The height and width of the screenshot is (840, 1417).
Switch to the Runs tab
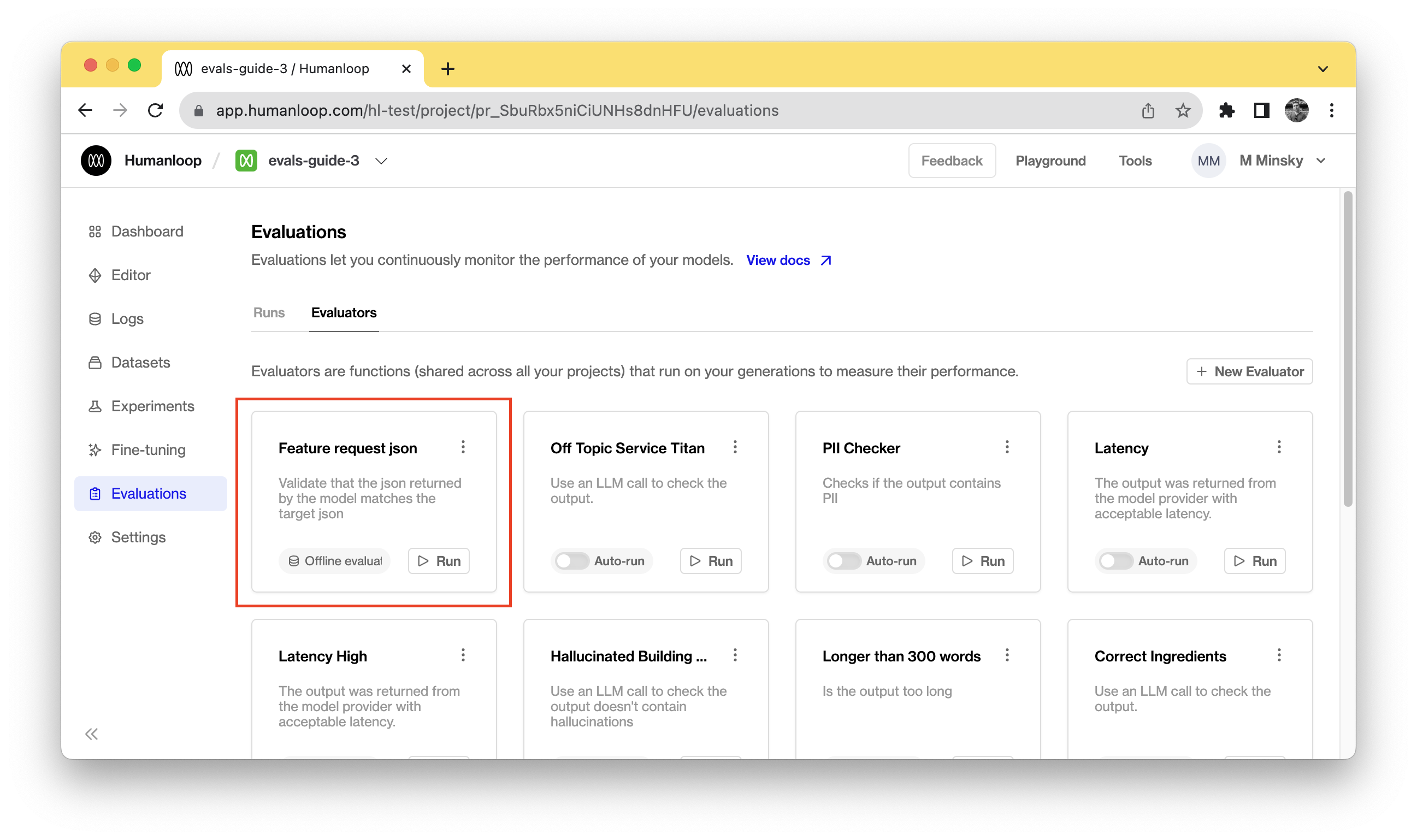pyautogui.click(x=269, y=312)
